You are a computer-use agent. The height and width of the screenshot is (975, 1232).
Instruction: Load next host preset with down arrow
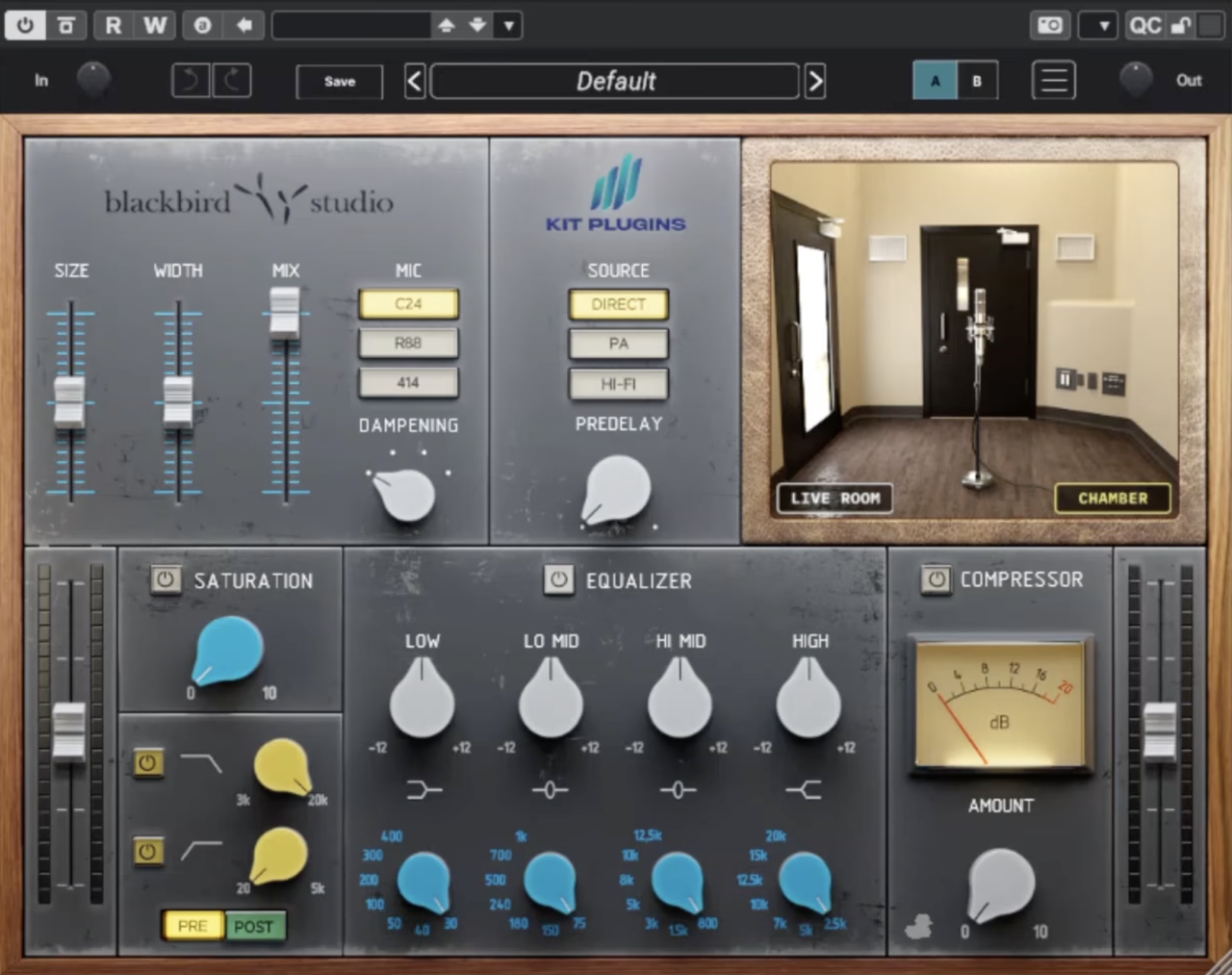pyautogui.click(x=477, y=25)
